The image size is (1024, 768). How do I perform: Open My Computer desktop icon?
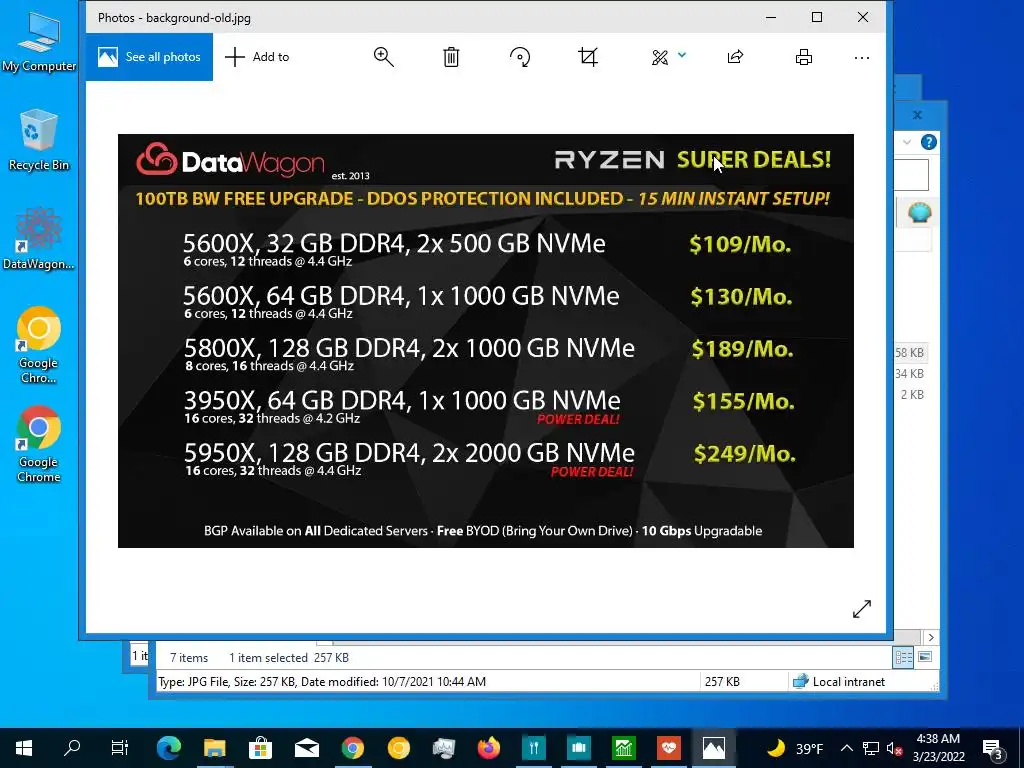(39, 41)
